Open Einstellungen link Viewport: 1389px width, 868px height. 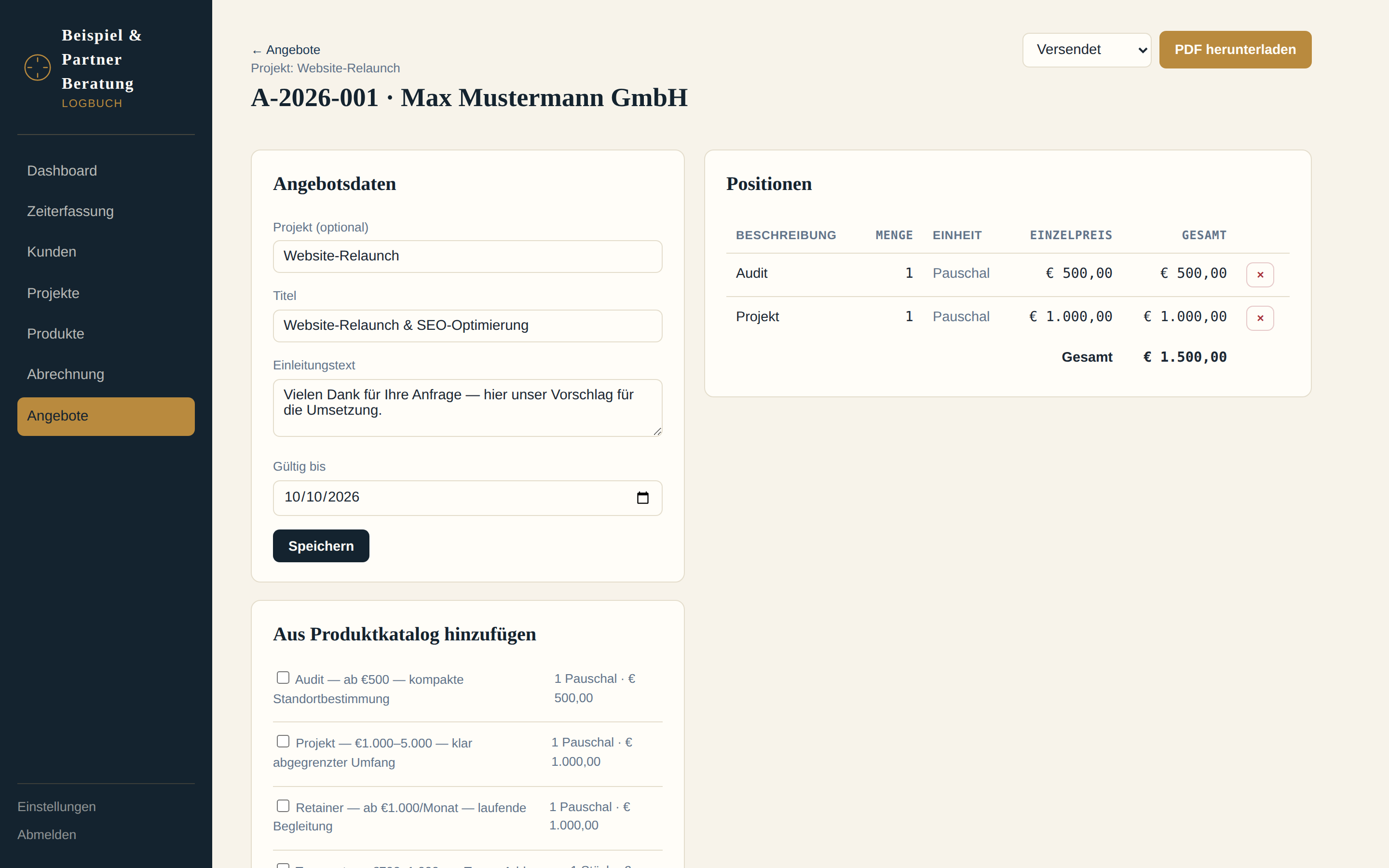(x=56, y=807)
